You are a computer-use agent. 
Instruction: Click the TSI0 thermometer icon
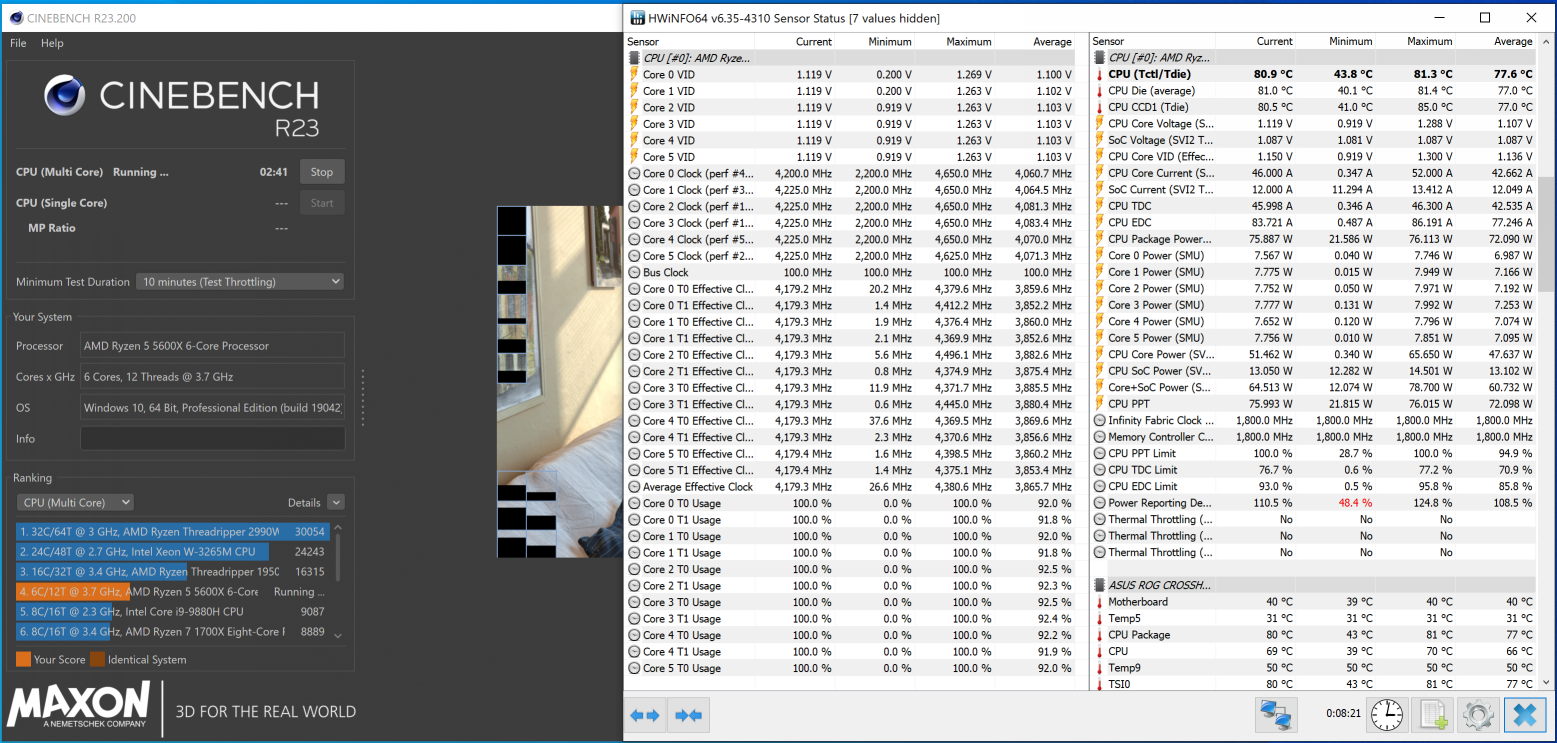1099,684
